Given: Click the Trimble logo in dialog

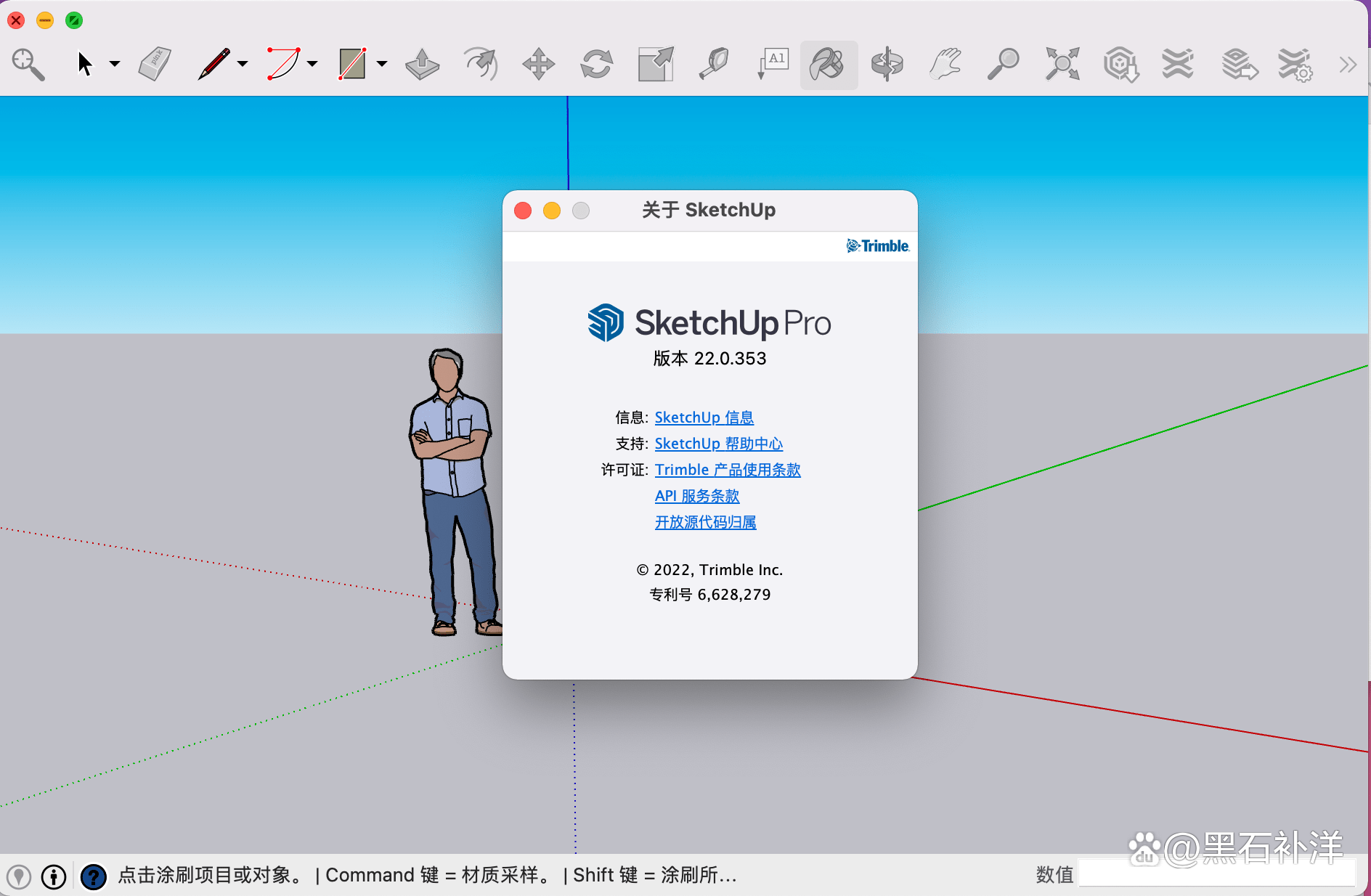Looking at the screenshot, I should [x=877, y=246].
